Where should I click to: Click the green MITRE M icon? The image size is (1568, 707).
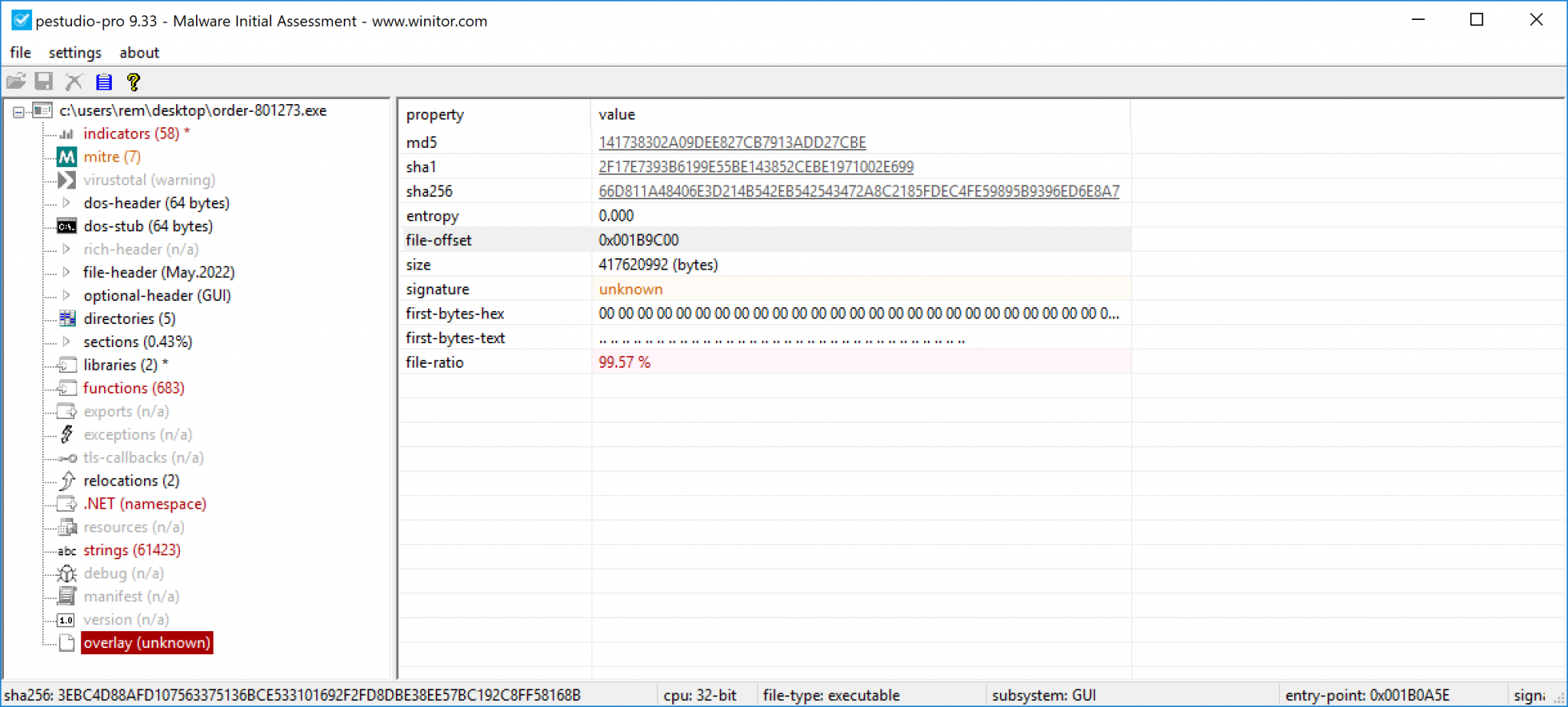coord(66,156)
